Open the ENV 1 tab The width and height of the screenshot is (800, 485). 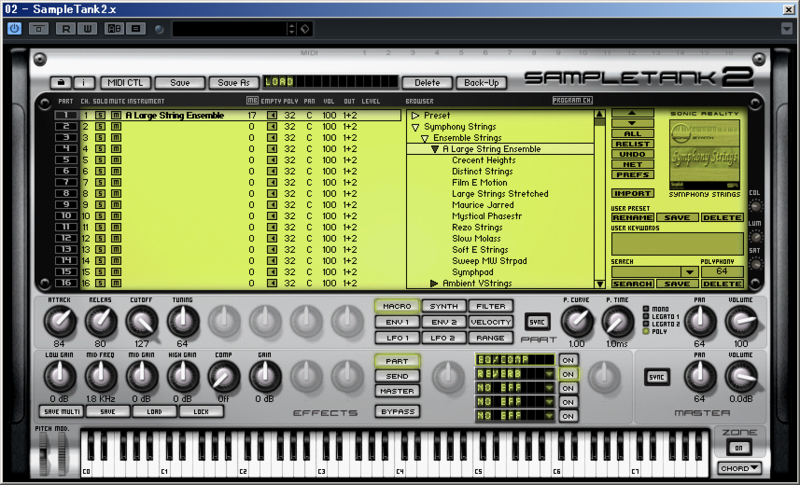coord(397,322)
